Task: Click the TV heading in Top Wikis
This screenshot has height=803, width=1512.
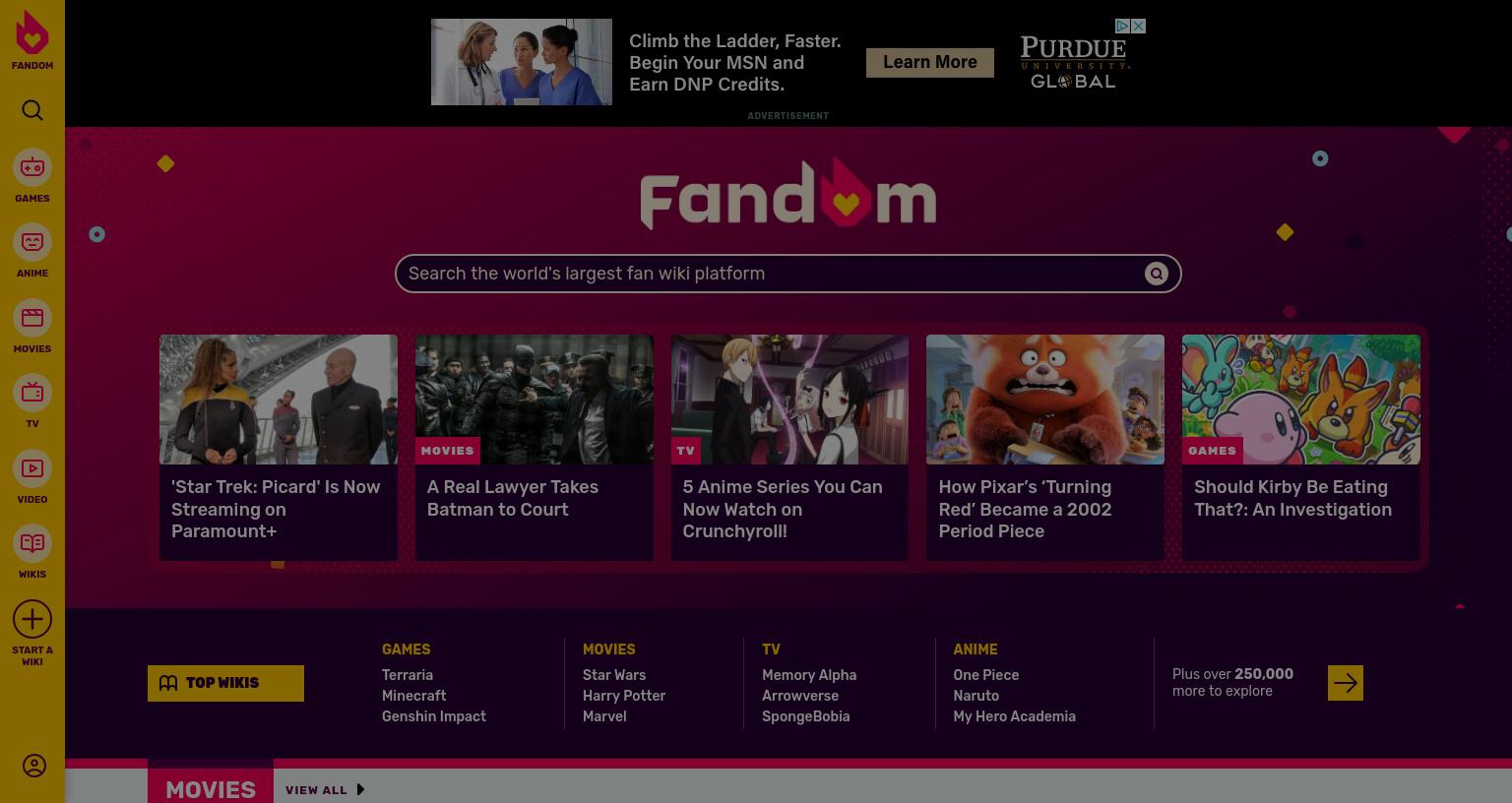Action: (771, 649)
